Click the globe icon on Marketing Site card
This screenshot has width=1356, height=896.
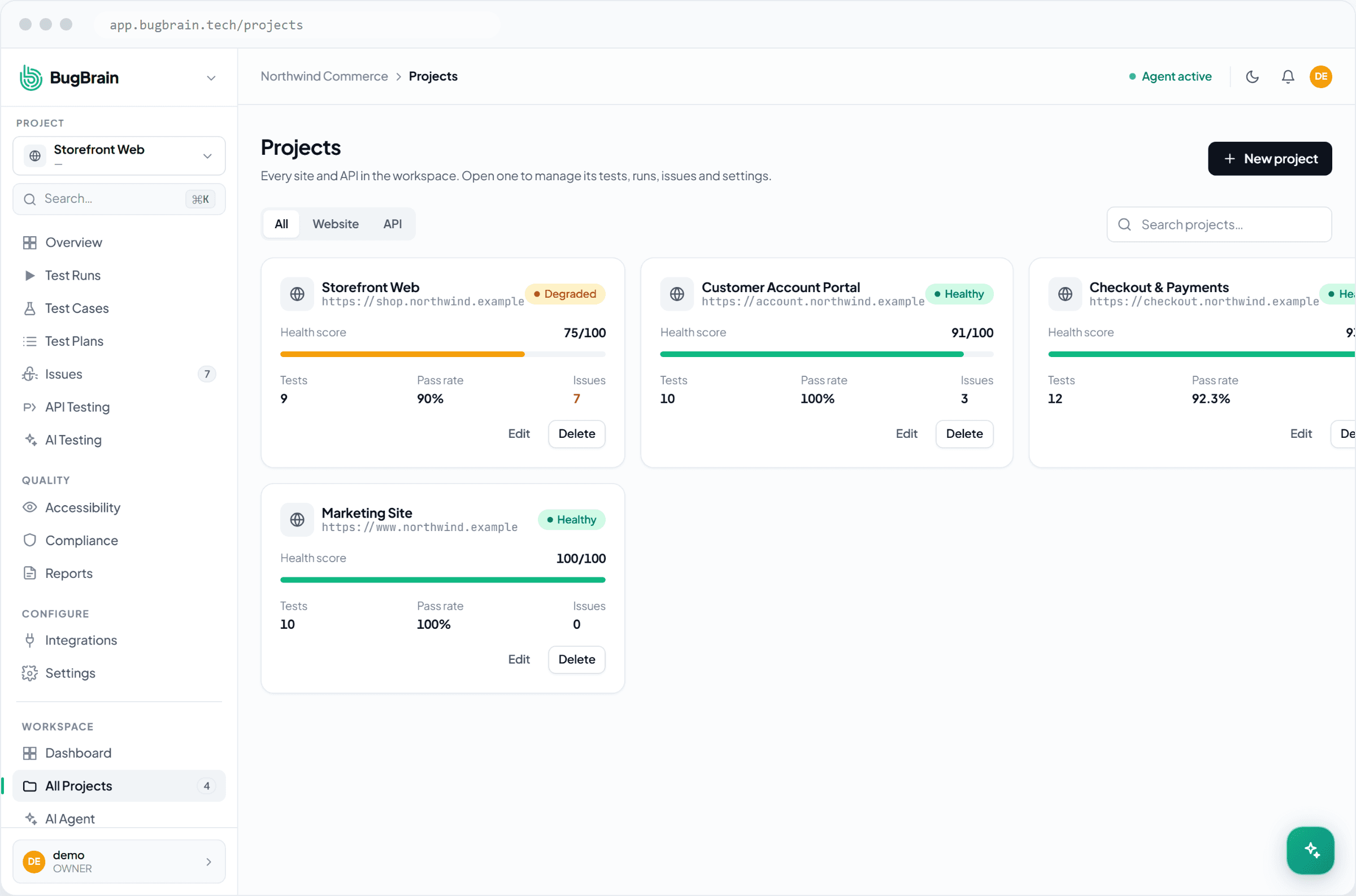pos(297,519)
